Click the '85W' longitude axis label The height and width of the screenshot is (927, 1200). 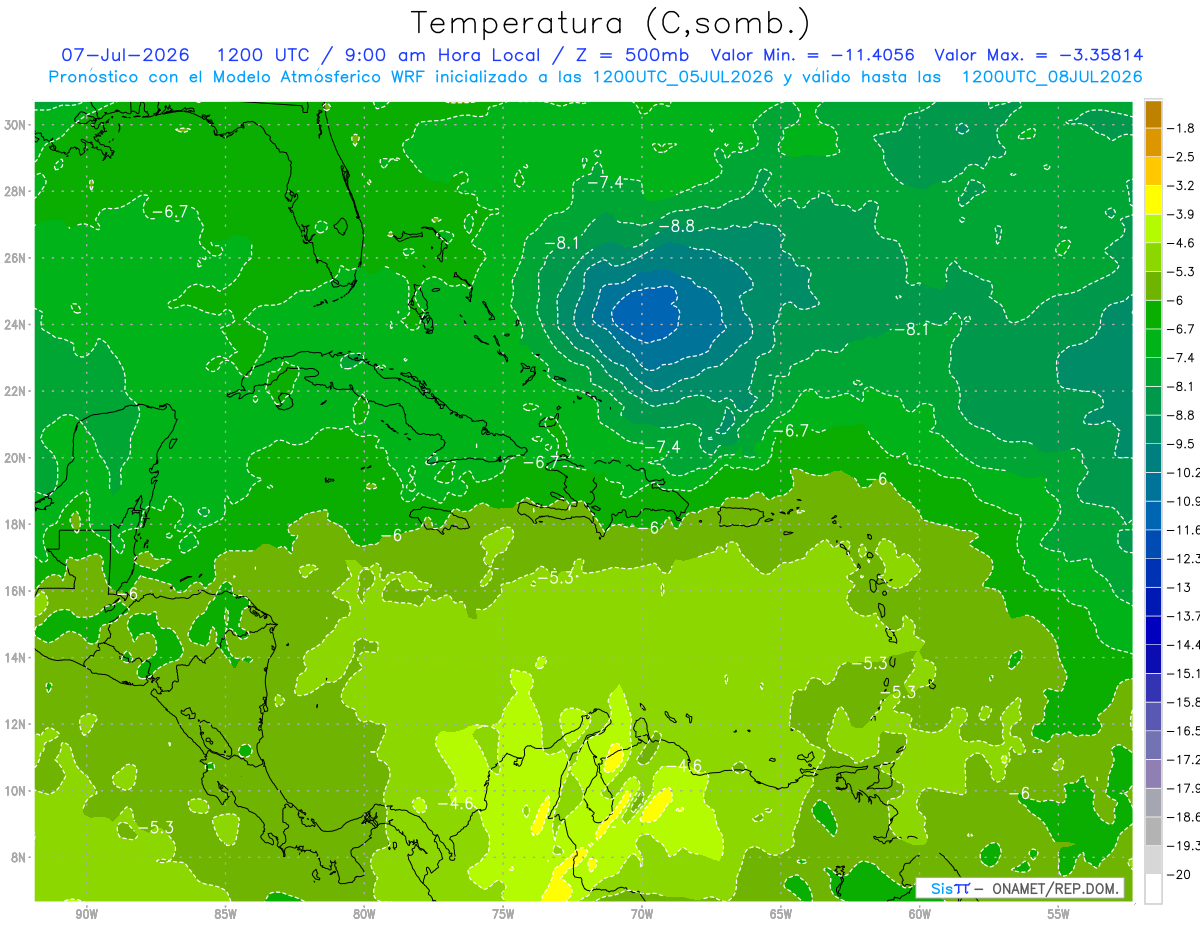coord(225,914)
